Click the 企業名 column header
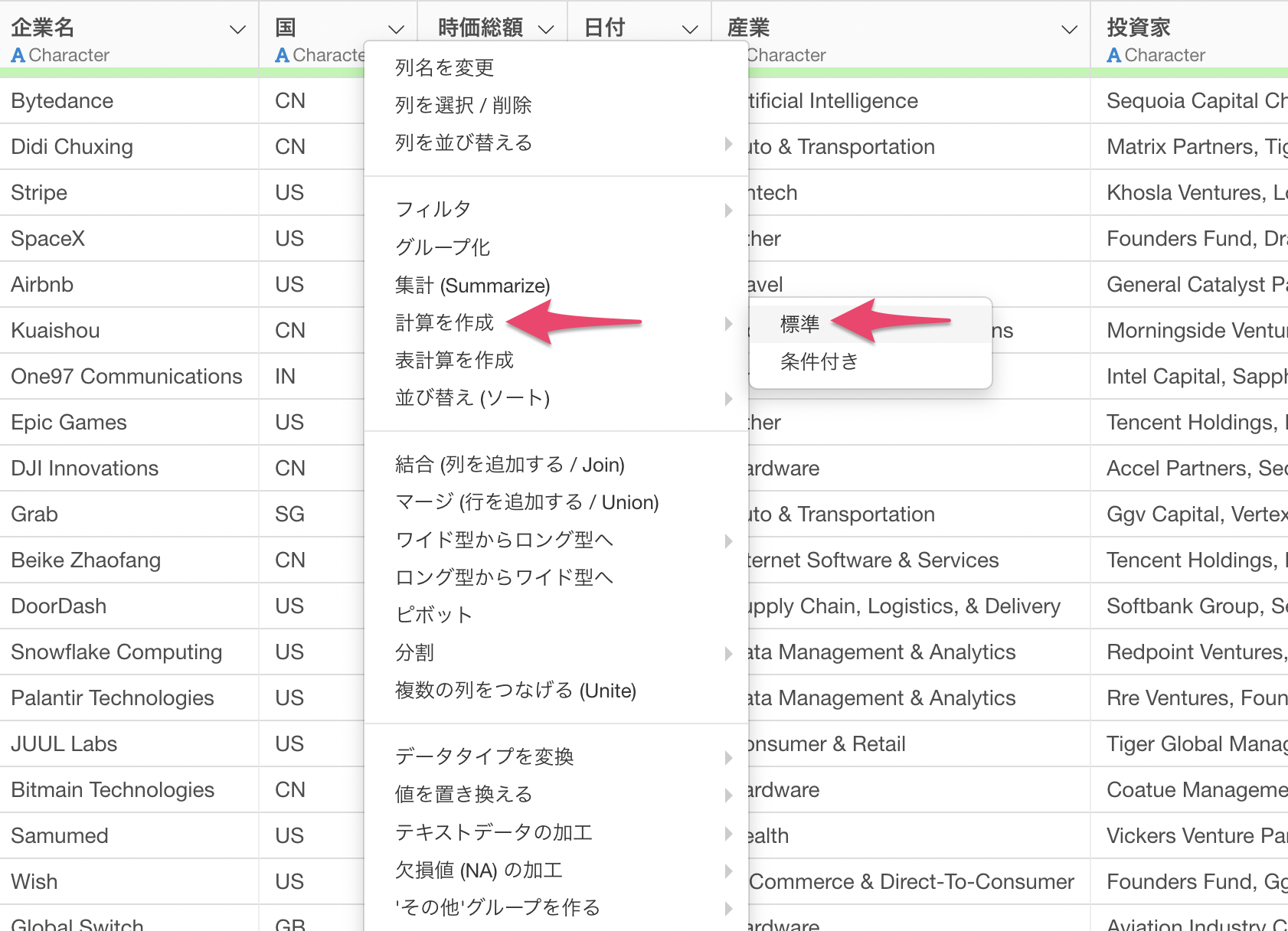Image resolution: width=1288 pixels, height=931 pixels. tap(43, 28)
